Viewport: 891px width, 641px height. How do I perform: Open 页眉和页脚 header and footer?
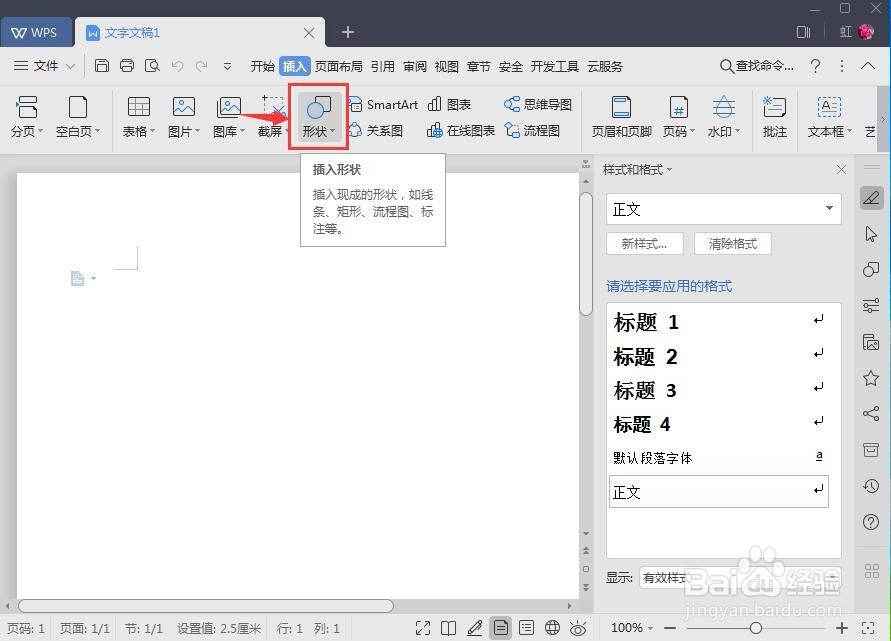coord(621,116)
